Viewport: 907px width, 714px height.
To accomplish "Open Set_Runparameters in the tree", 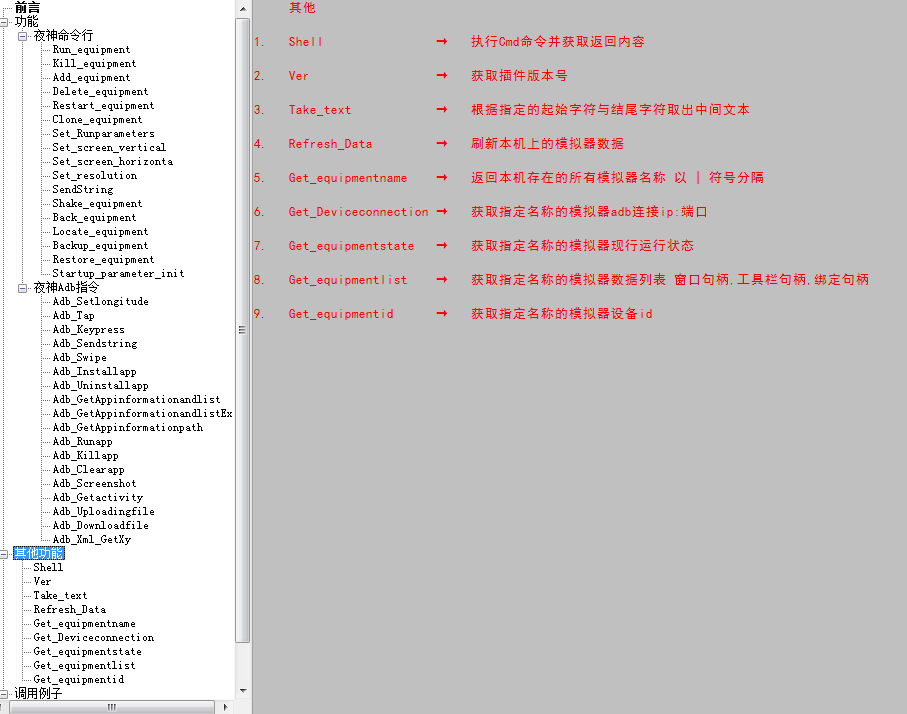I will tap(104, 134).
